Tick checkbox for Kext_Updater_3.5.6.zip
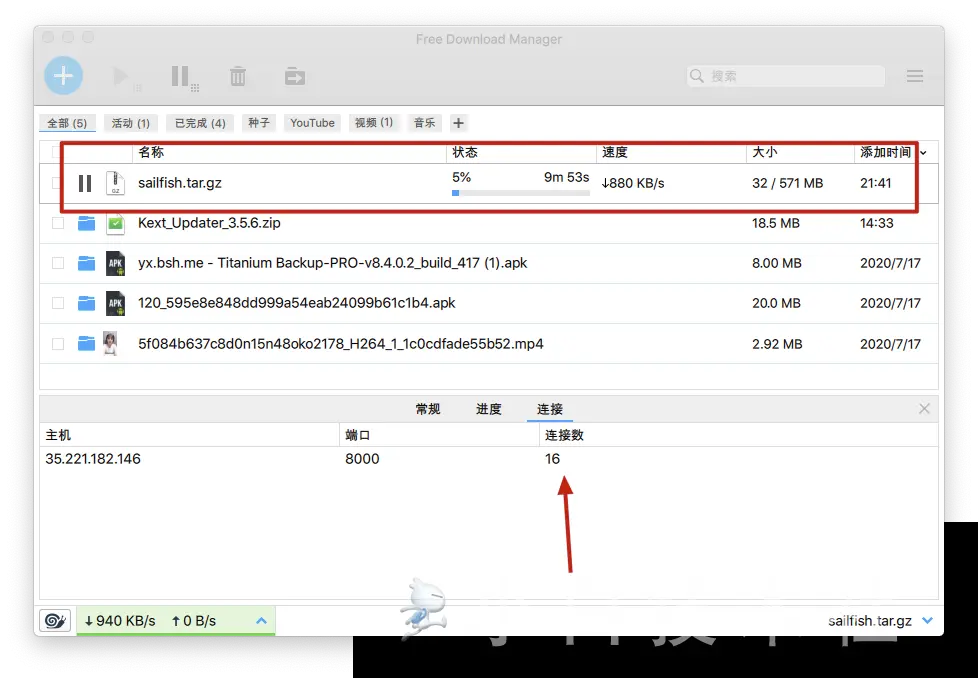This screenshot has width=978, height=678. pyautogui.click(x=58, y=223)
